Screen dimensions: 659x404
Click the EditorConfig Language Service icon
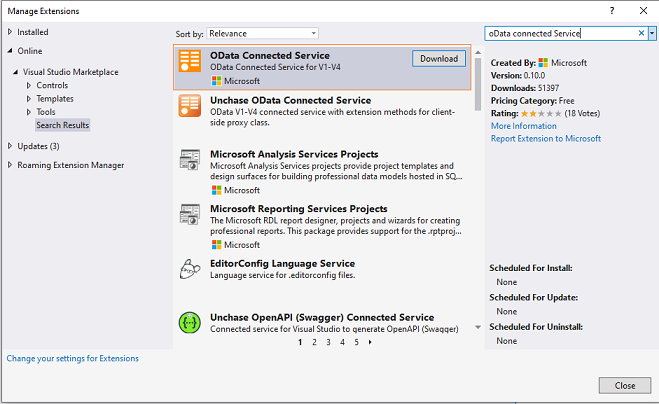click(x=190, y=270)
